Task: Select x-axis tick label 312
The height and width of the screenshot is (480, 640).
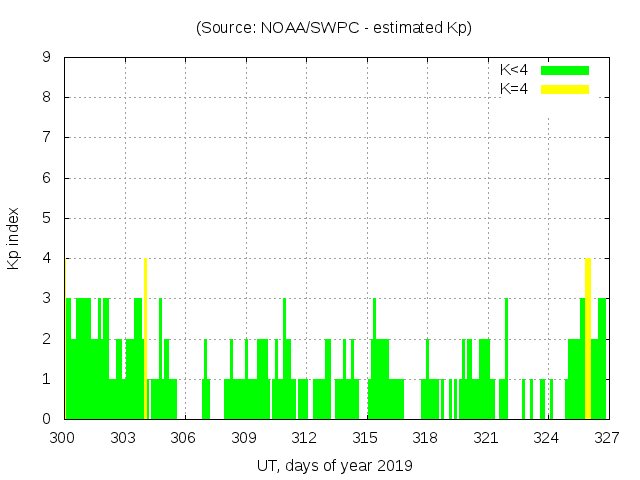Action: coord(305,437)
